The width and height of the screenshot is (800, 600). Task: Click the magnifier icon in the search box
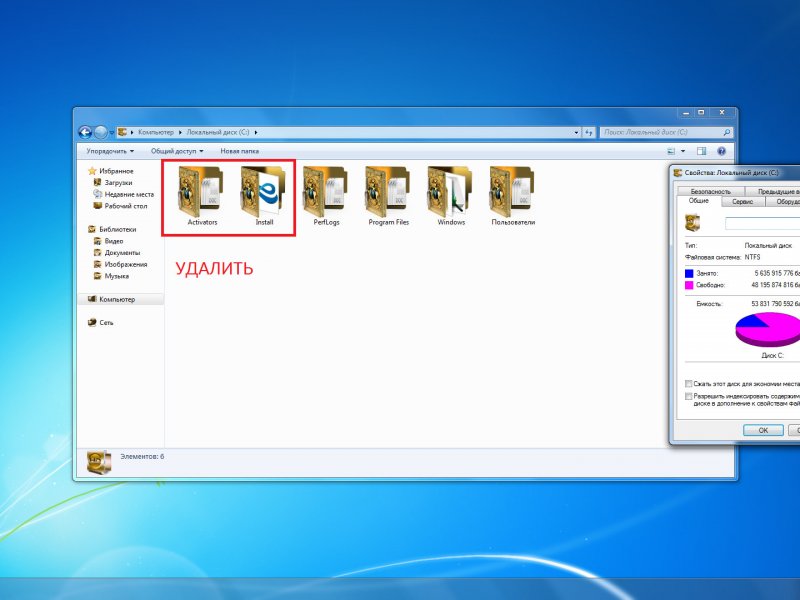(x=727, y=132)
